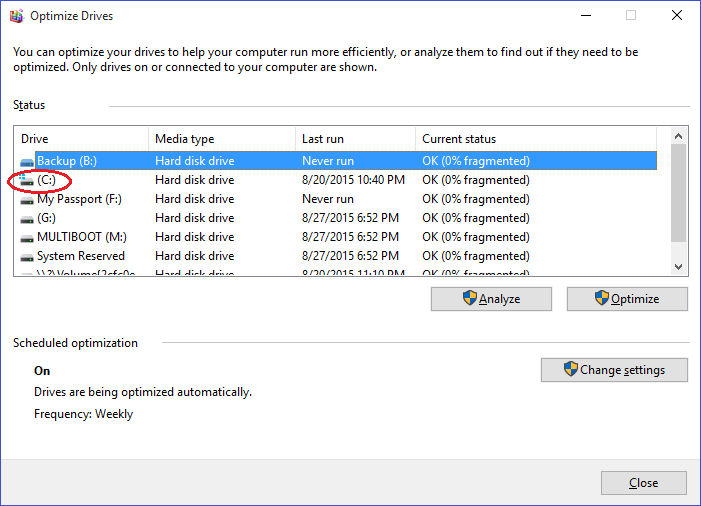Click the Backup (B:) drive icon
The width and height of the screenshot is (701, 506).
[27, 161]
